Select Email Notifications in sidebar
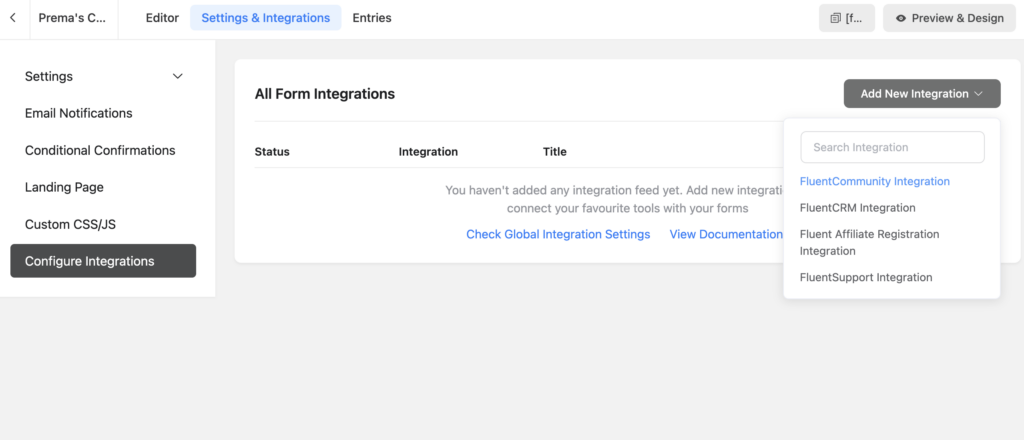 [78, 114]
